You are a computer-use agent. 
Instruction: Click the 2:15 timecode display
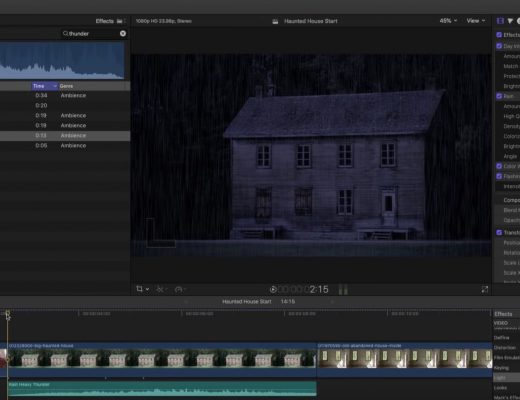[303, 289]
